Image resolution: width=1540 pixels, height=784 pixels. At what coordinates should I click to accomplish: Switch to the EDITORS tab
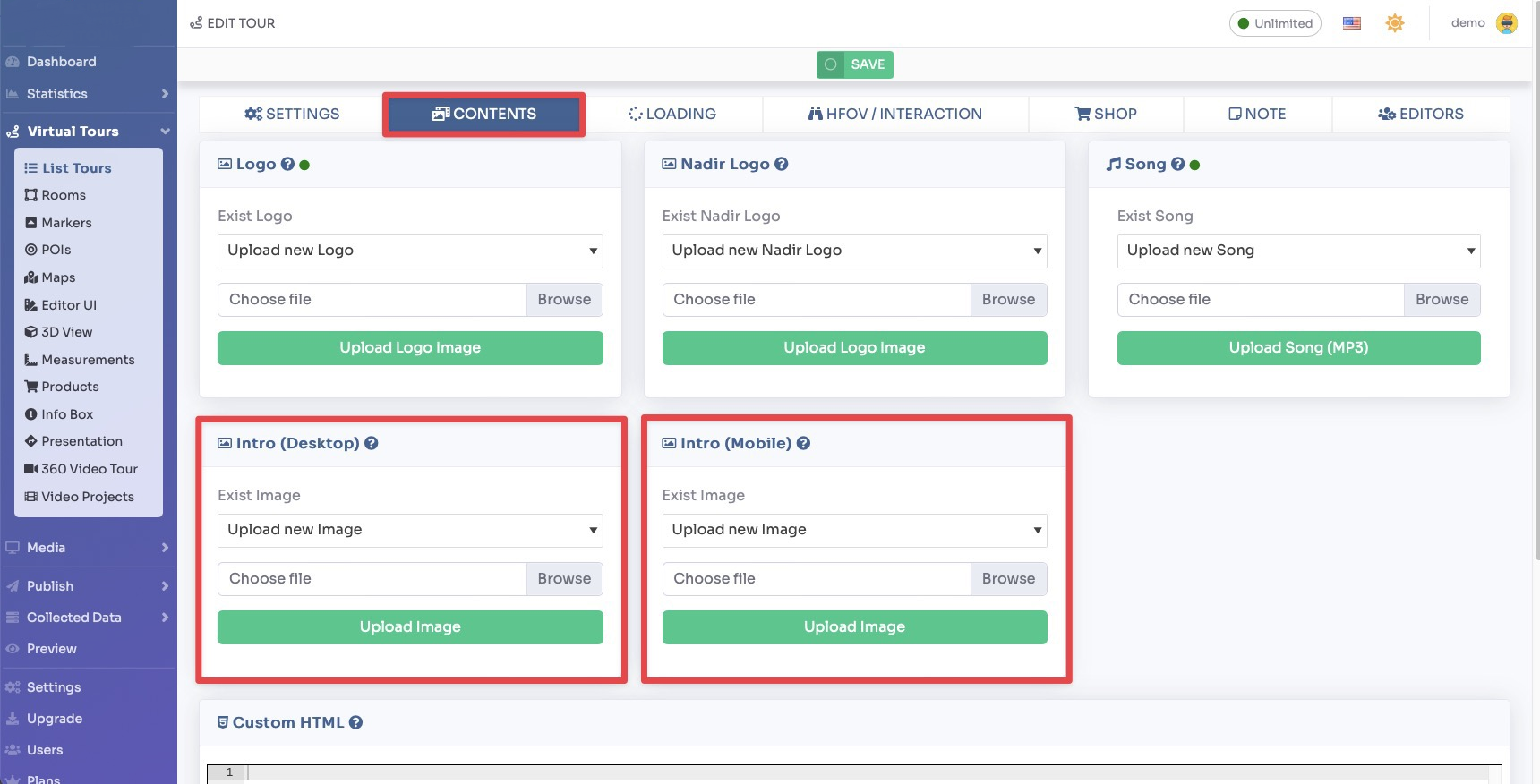coord(1421,115)
